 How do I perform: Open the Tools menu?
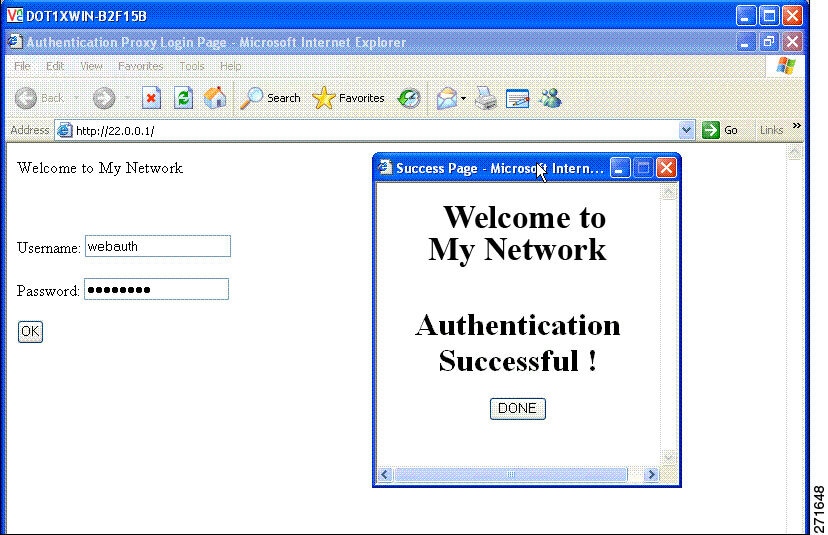pyautogui.click(x=192, y=66)
